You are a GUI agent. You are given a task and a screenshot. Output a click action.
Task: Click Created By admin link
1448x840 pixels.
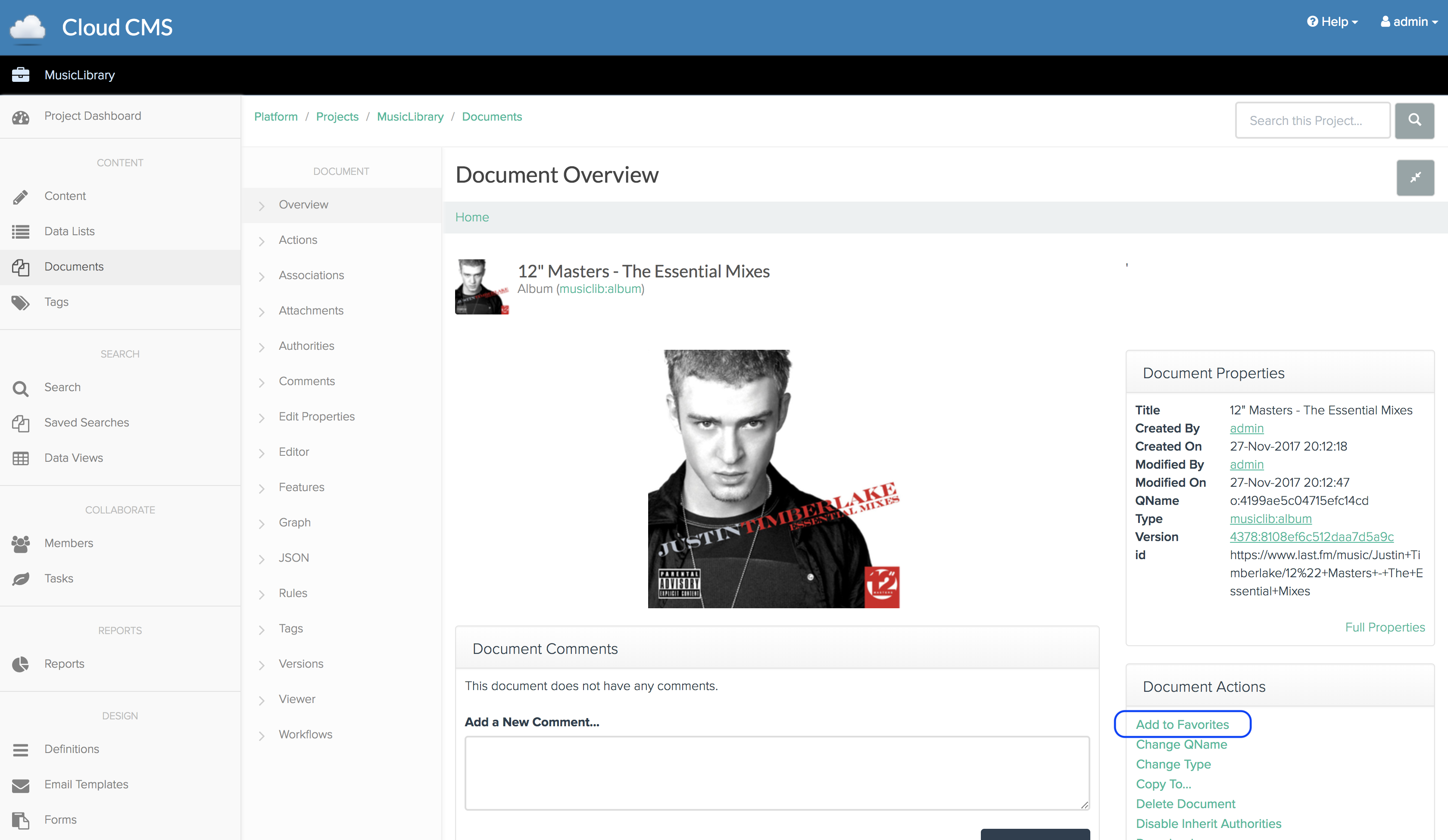coord(1246,428)
